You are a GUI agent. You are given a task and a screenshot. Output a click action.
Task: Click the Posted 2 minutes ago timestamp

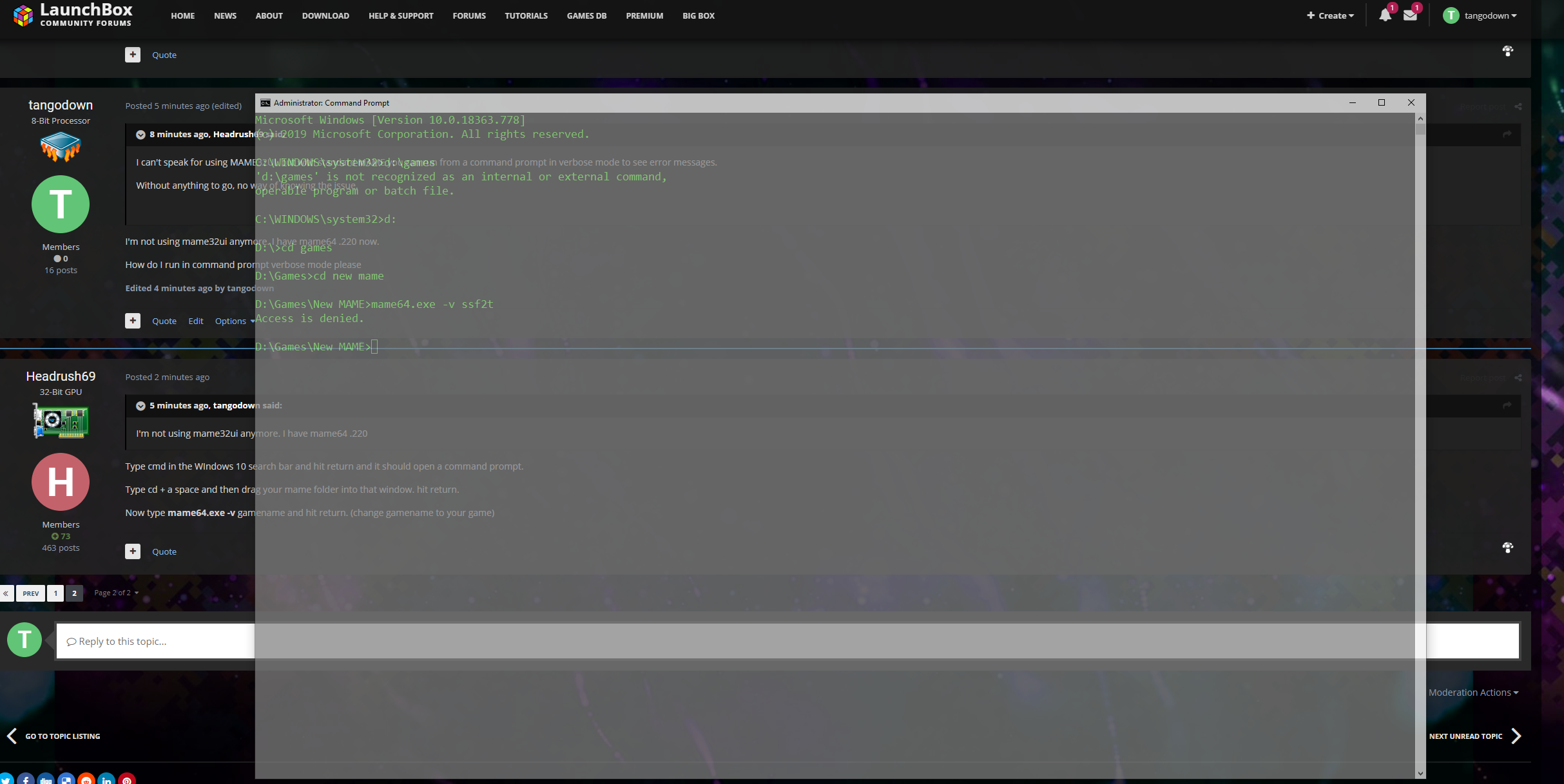click(167, 377)
